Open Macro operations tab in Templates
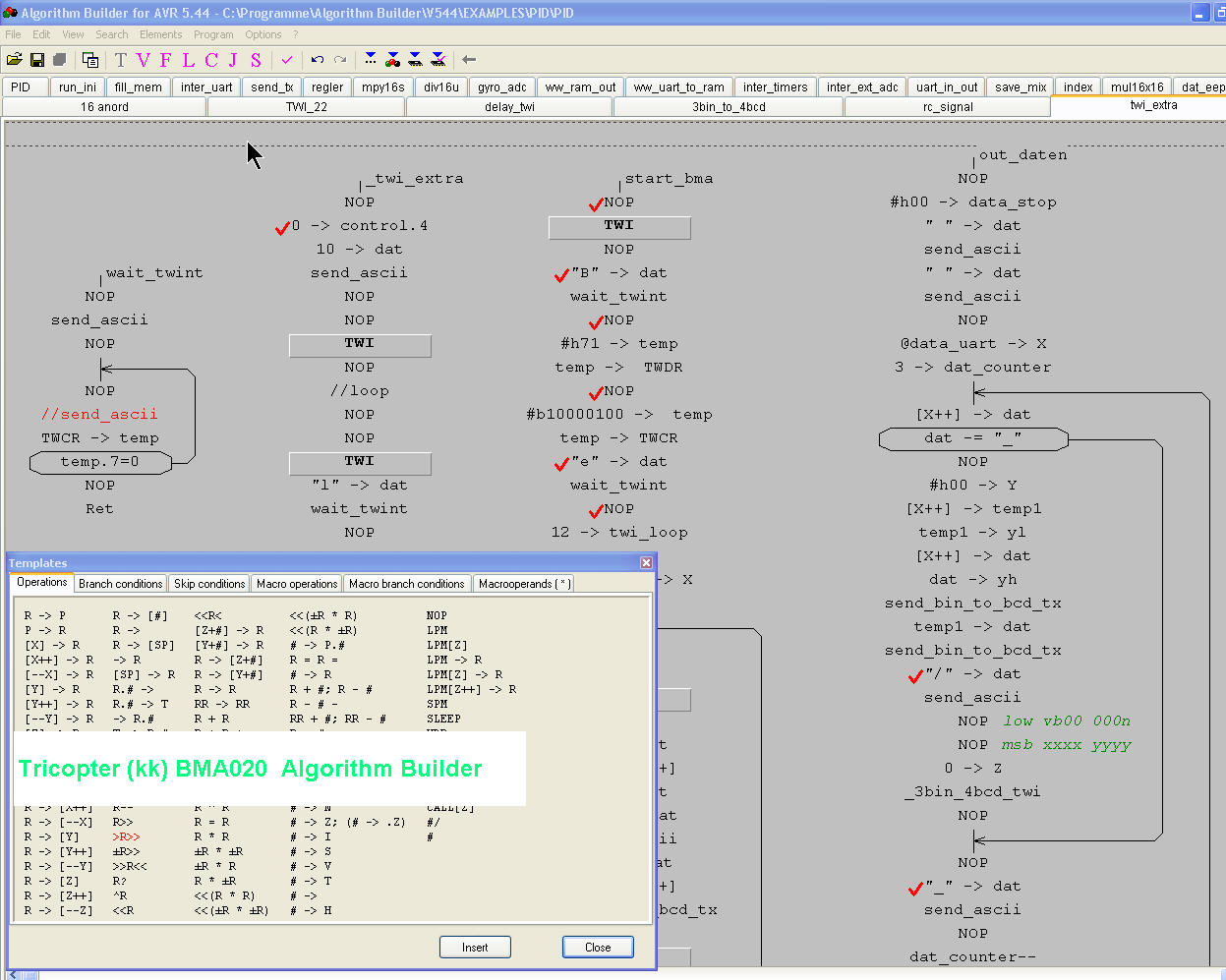 tap(297, 583)
